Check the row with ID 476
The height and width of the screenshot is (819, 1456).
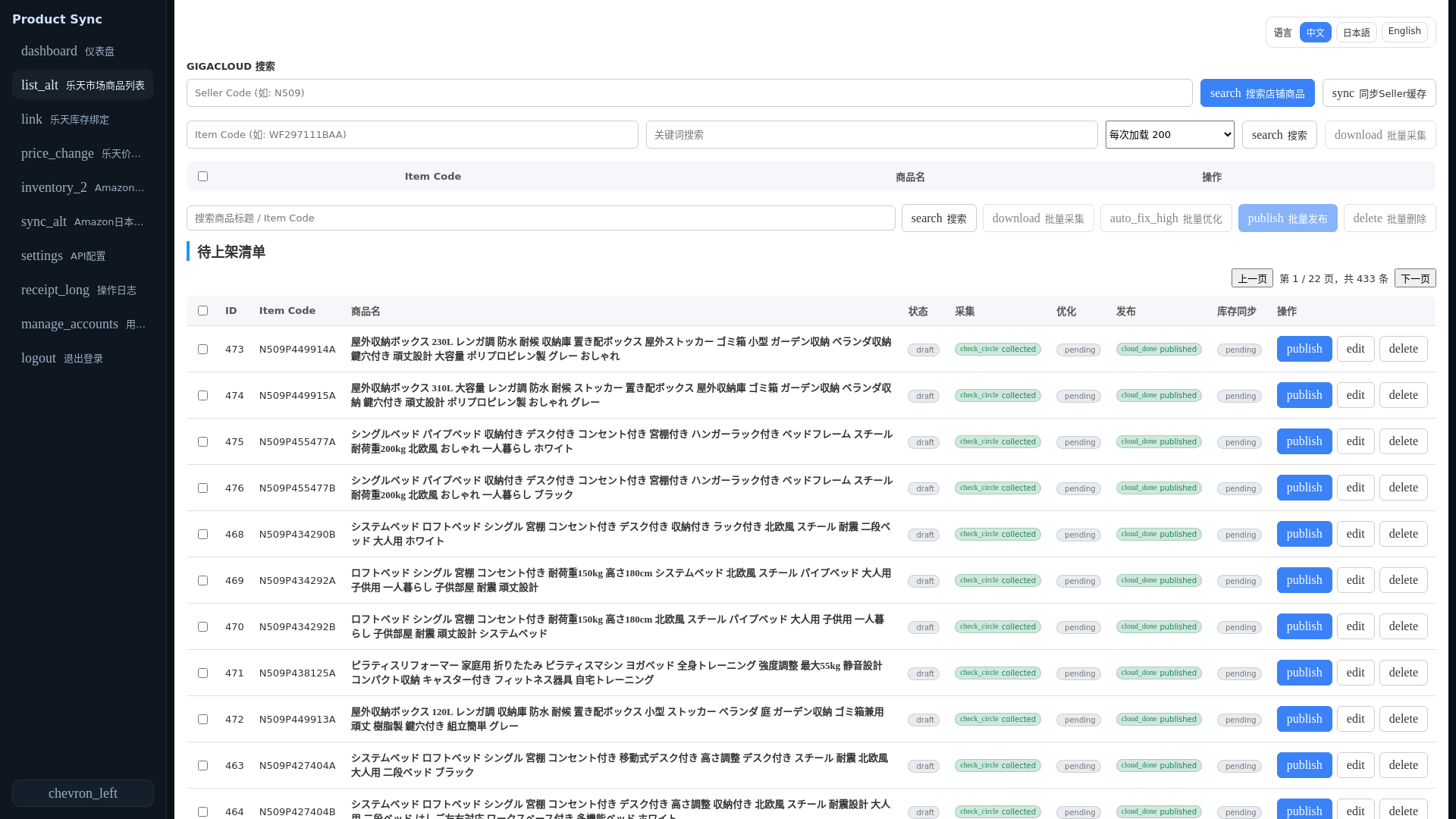point(202,488)
